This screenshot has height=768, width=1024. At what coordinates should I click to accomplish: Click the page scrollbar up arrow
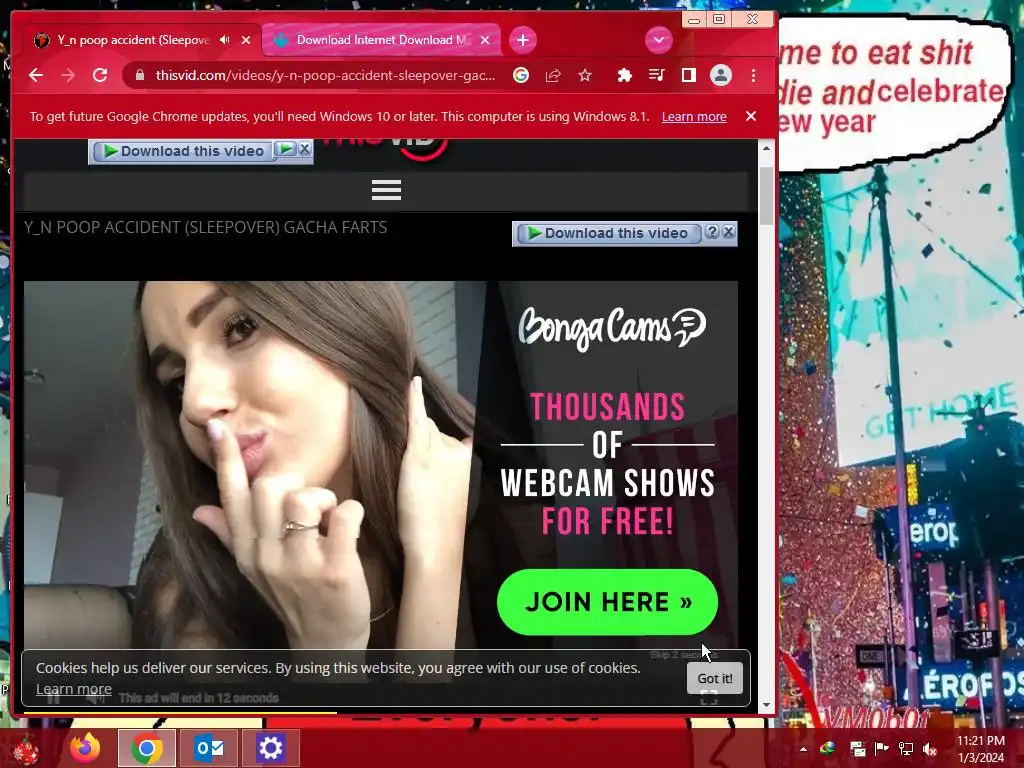point(767,149)
